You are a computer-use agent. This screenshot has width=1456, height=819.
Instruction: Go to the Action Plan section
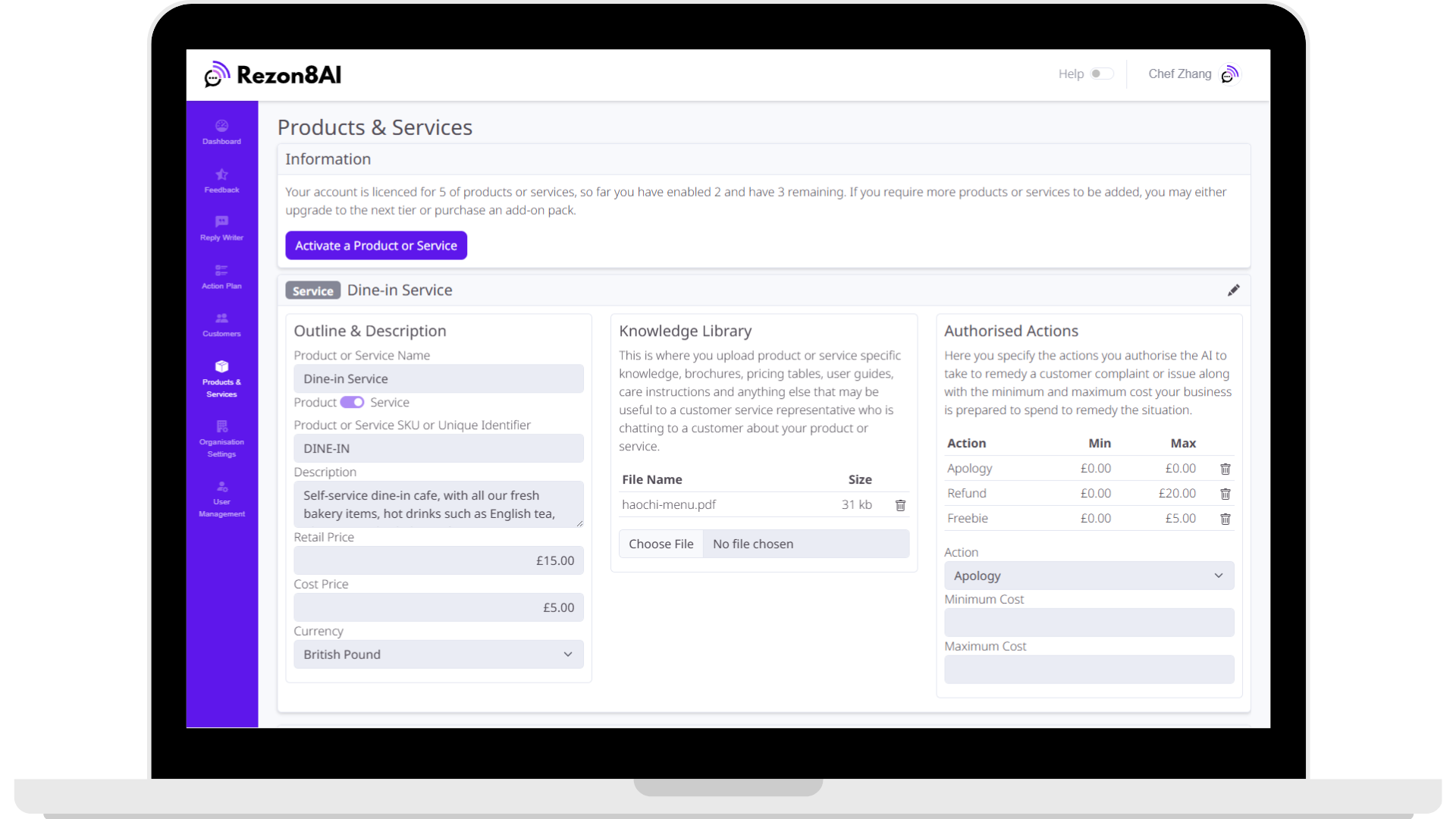click(221, 277)
